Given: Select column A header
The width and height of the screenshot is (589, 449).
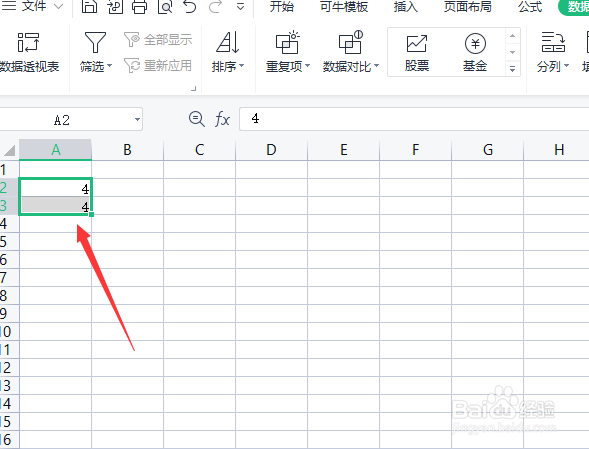Looking at the screenshot, I should (56, 150).
